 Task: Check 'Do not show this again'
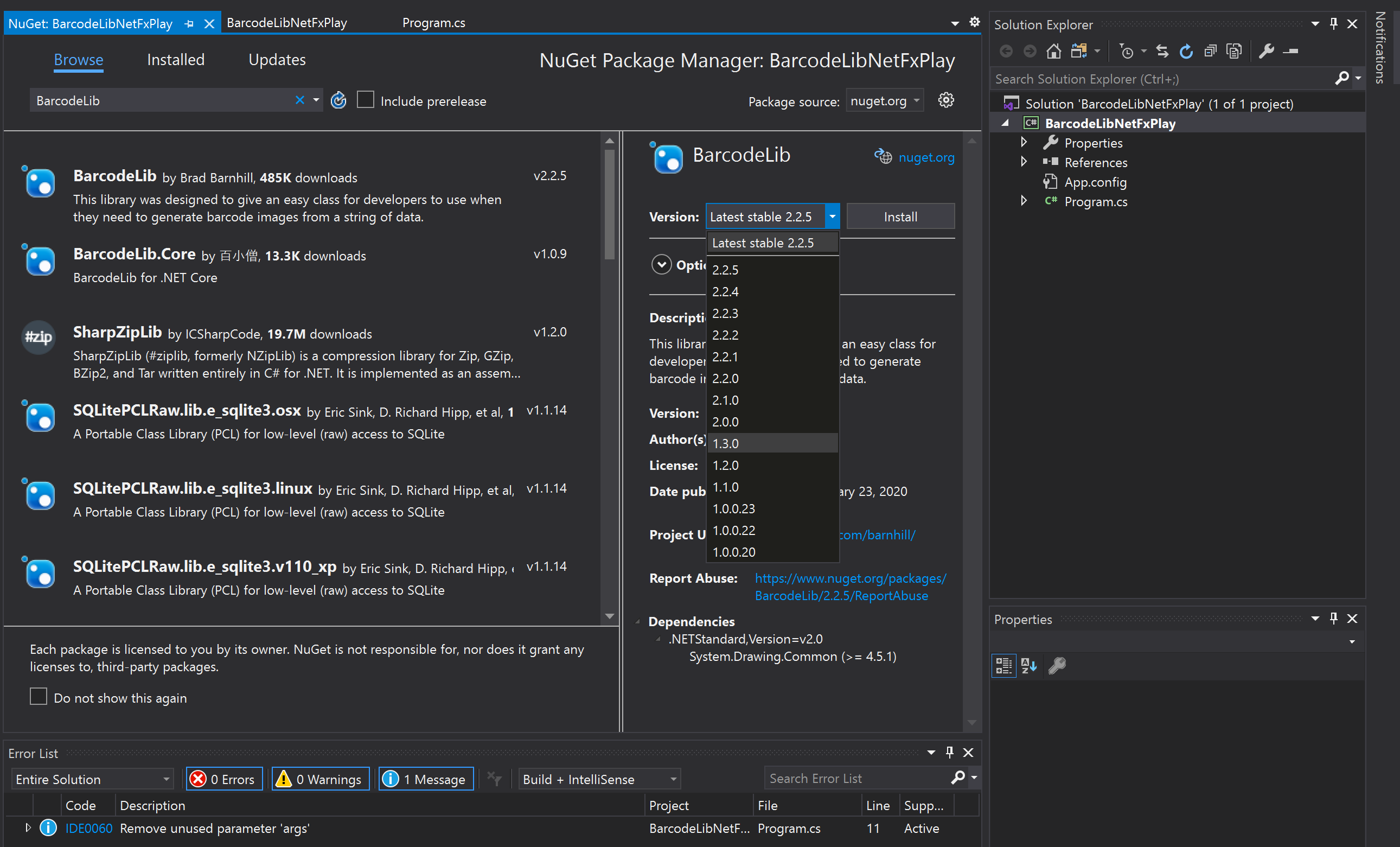point(38,696)
